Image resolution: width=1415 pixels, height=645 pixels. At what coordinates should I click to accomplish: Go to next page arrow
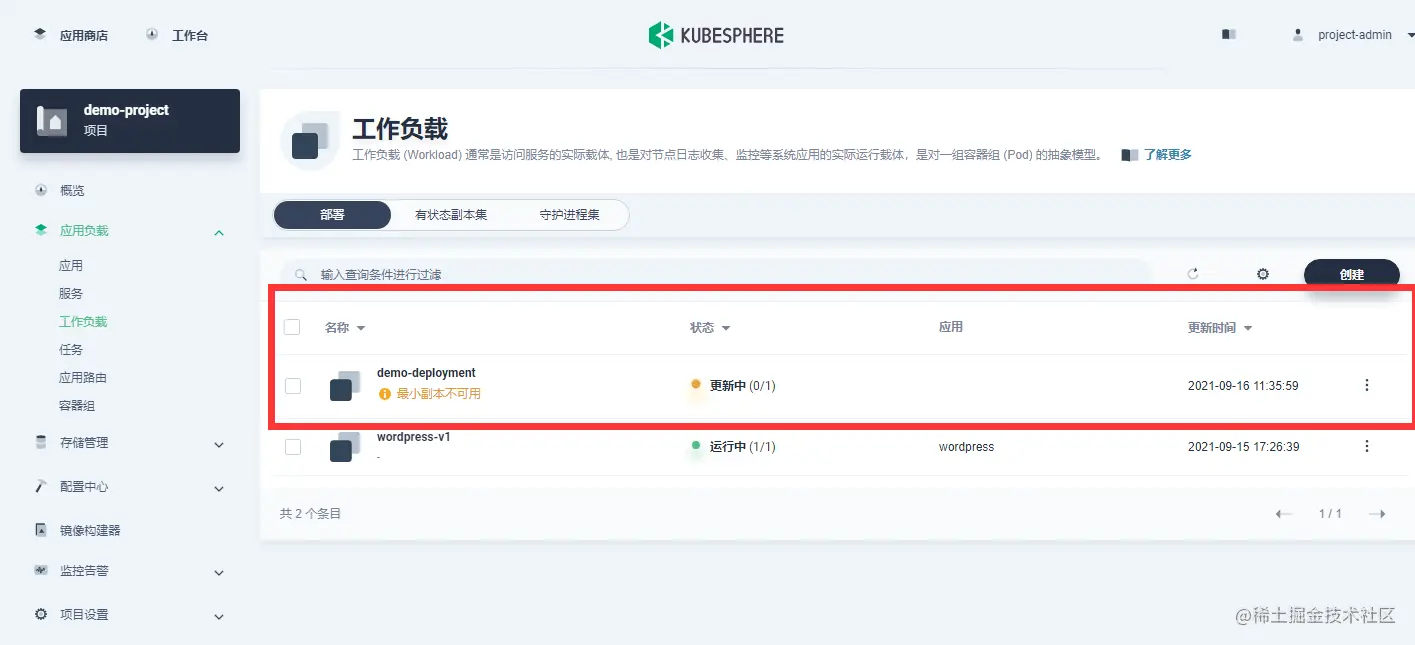pyautogui.click(x=1377, y=514)
